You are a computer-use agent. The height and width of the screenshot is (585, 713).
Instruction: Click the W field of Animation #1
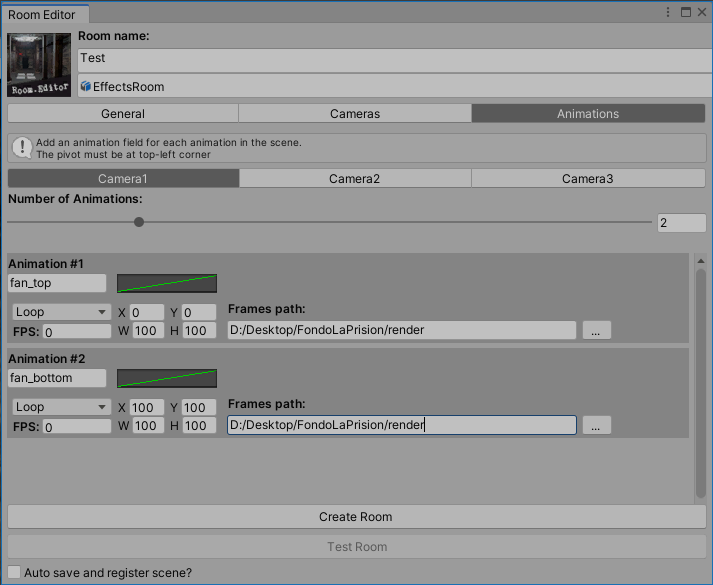click(148, 330)
